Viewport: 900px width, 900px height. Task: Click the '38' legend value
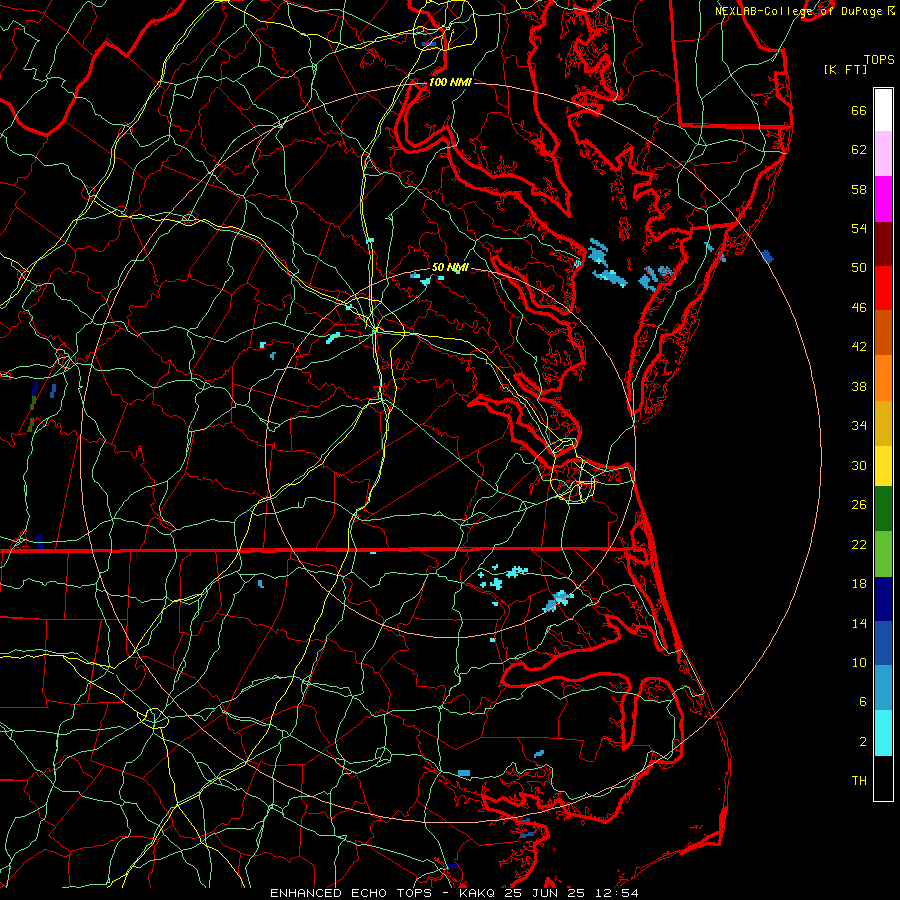click(x=859, y=386)
